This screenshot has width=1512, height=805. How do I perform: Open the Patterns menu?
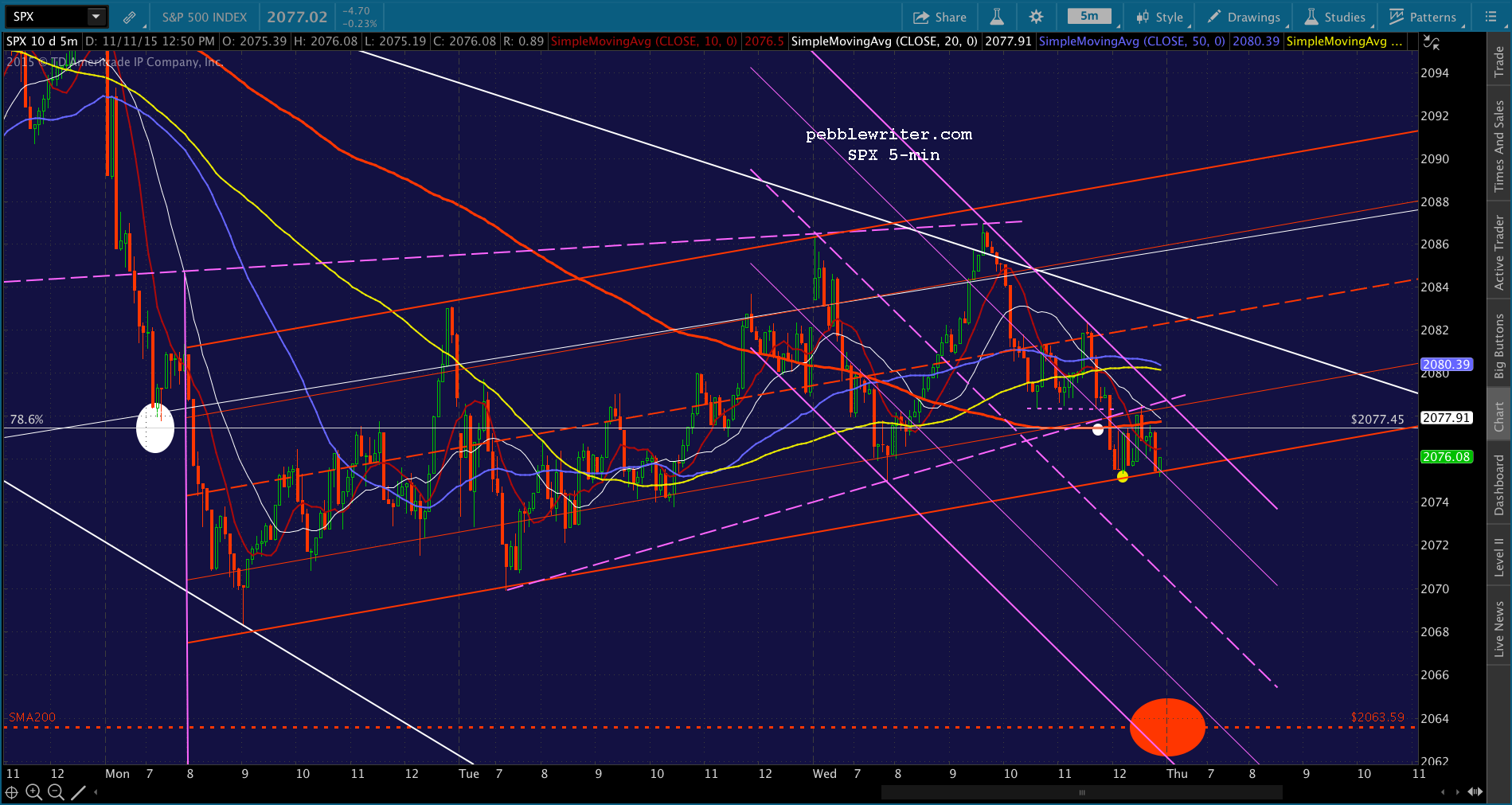[1423, 17]
